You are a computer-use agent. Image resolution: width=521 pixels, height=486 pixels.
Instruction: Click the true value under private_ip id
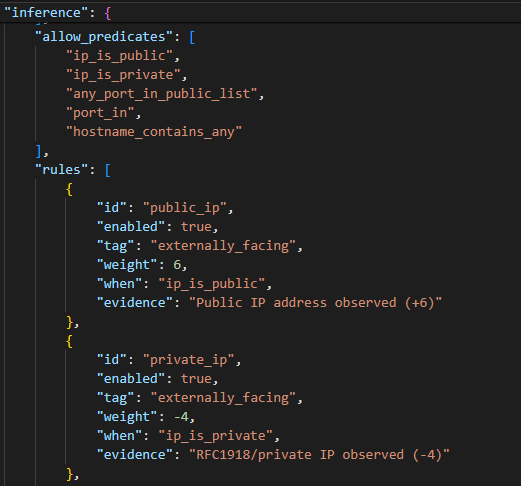(x=196, y=379)
